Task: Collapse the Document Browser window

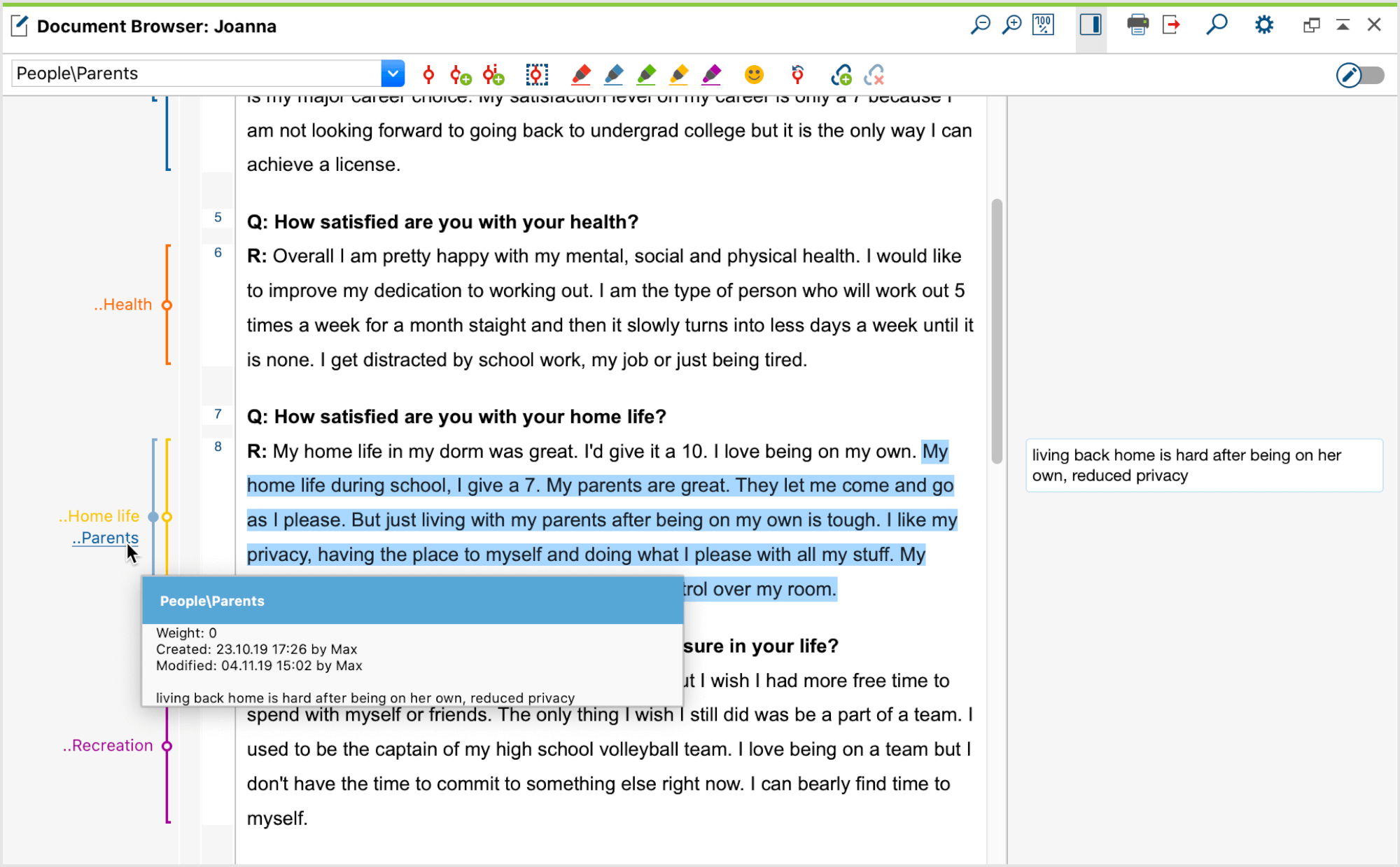Action: pyautogui.click(x=1343, y=25)
